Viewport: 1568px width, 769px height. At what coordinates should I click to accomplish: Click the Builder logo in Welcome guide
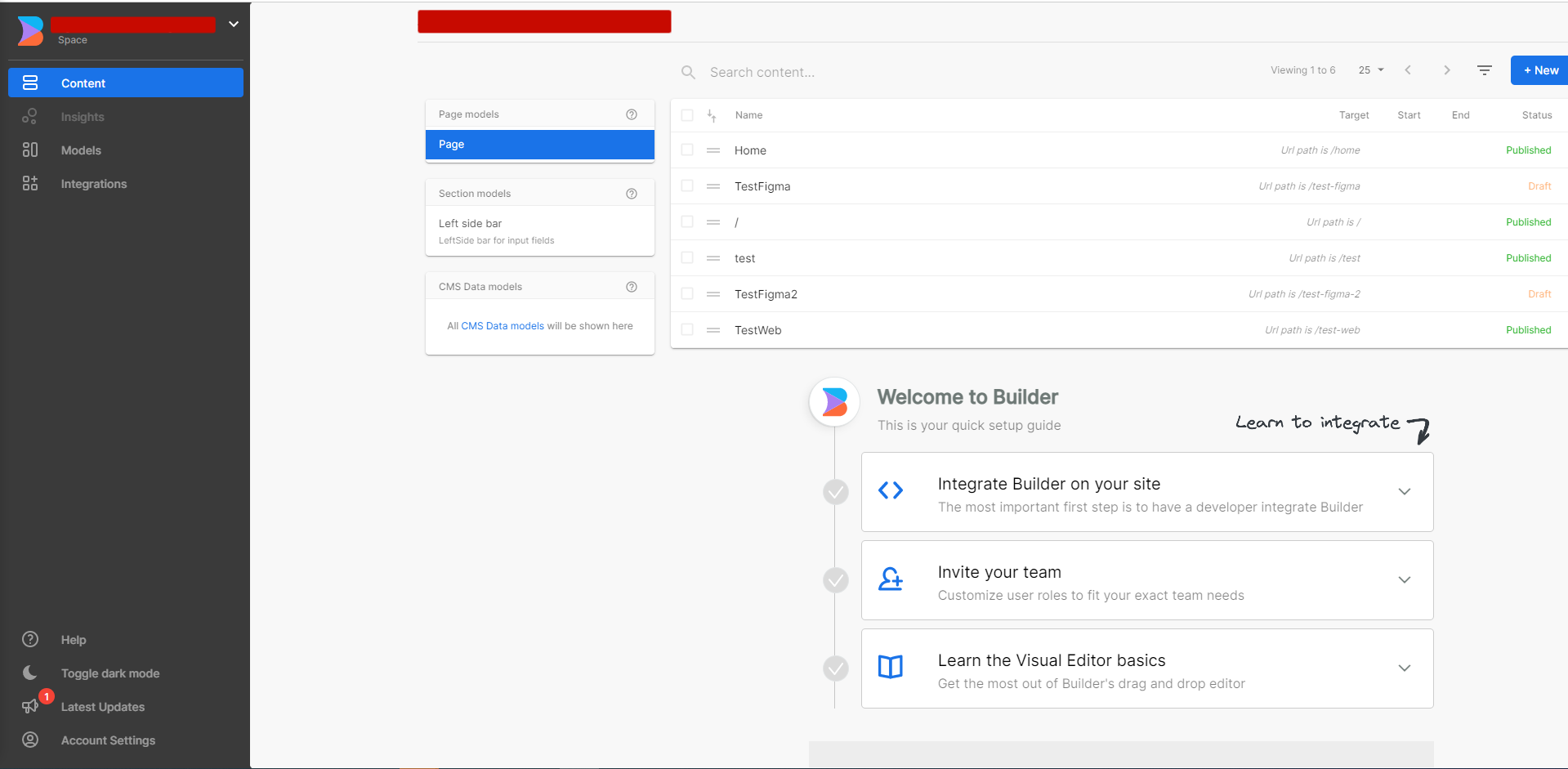click(834, 401)
